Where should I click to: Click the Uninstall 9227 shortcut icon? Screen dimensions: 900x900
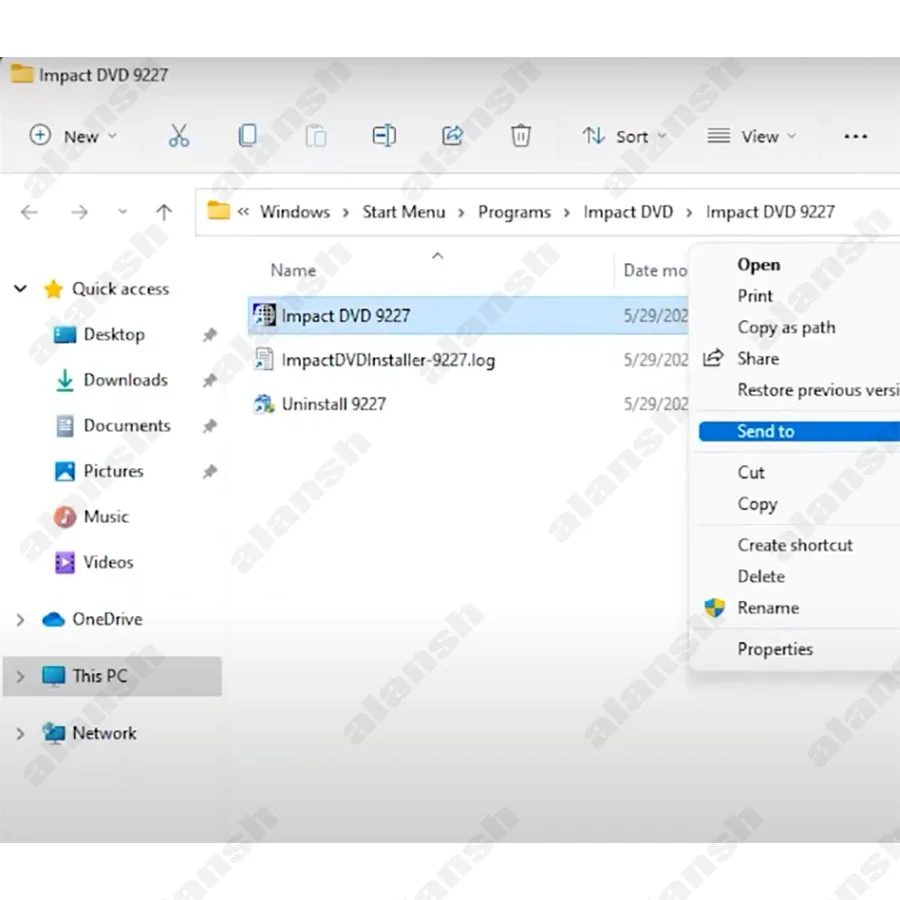click(x=264, y=404)
